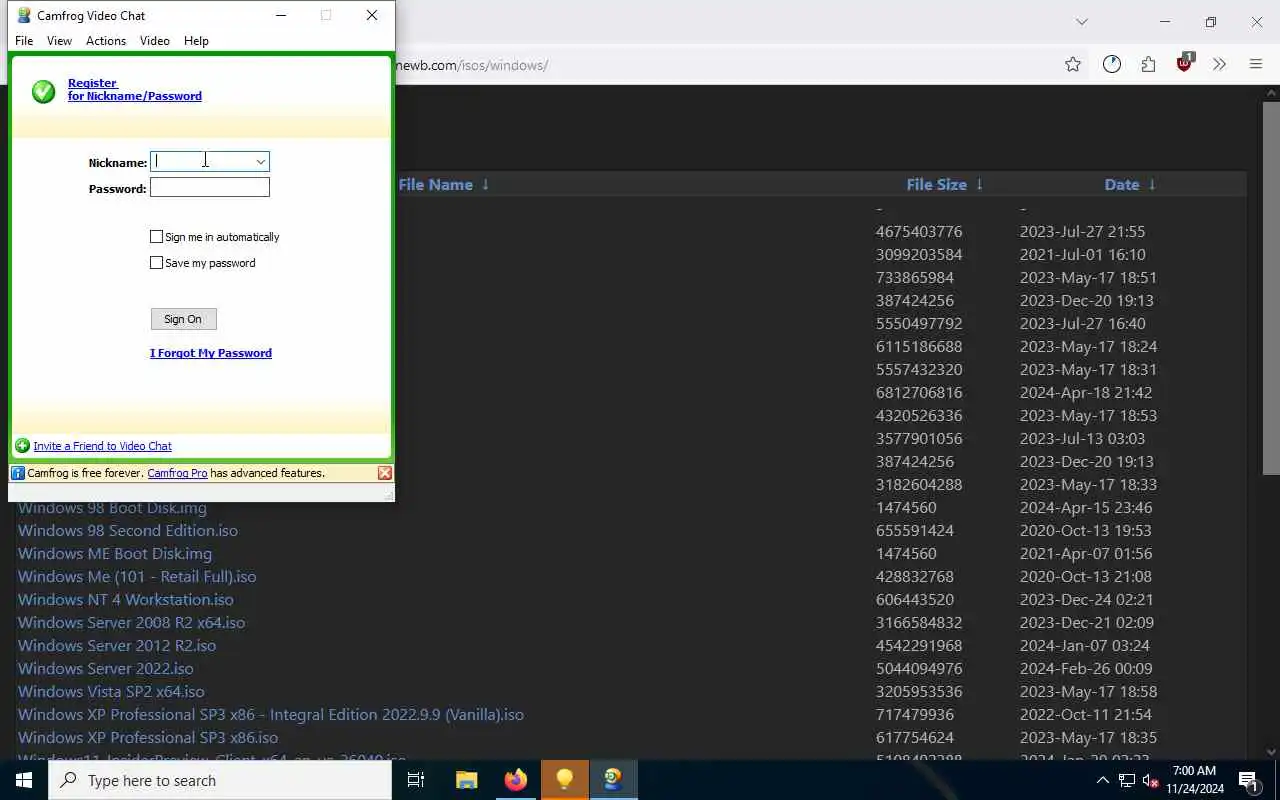Open the browser extensions puzzle icon
The width and height of the screenshot is (1280, 800).
1148,64
